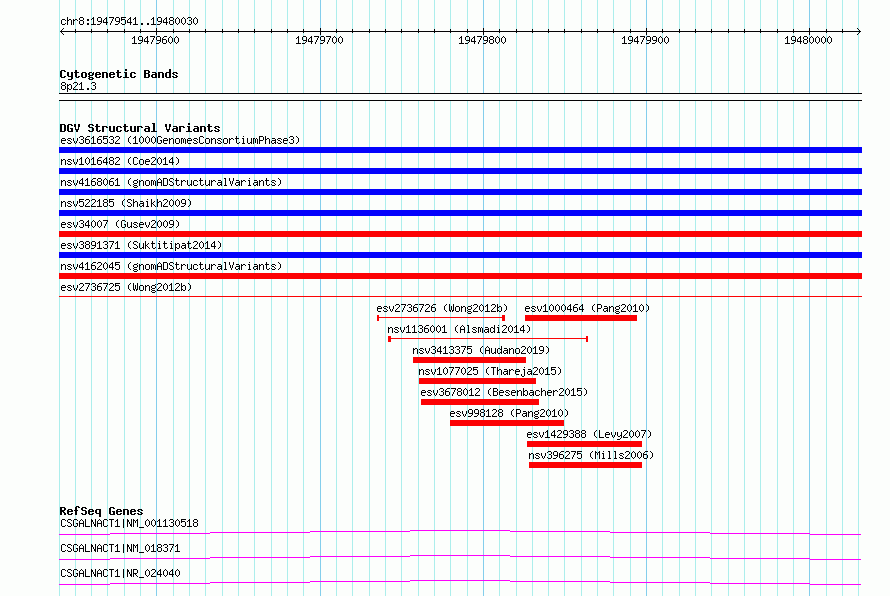Select the red bar under esv1429388
Image resolution: width=890 pixels, height=596 pixels.
(x=585, y=444)
